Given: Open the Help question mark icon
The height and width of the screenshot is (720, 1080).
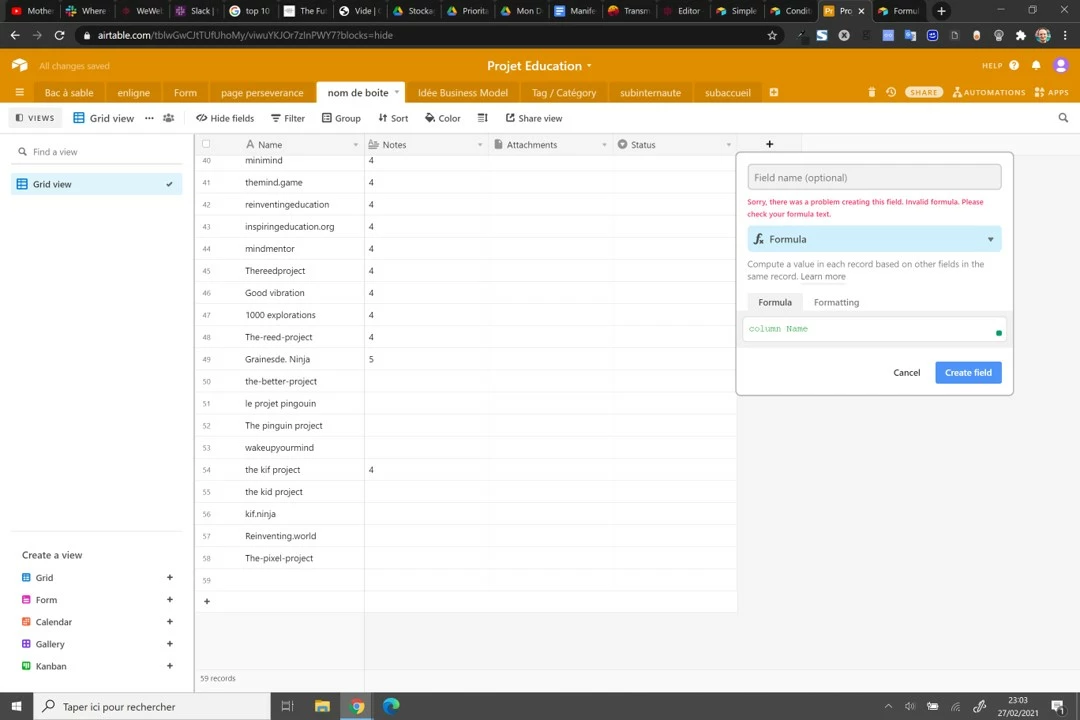Looking at the screenshot, I should click(1014, 65).
